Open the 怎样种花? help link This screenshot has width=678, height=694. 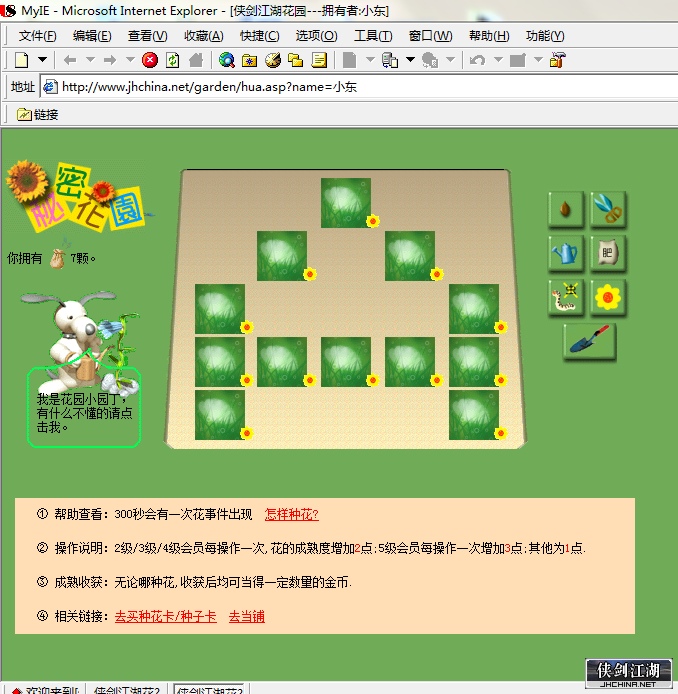tap(292, 514)
